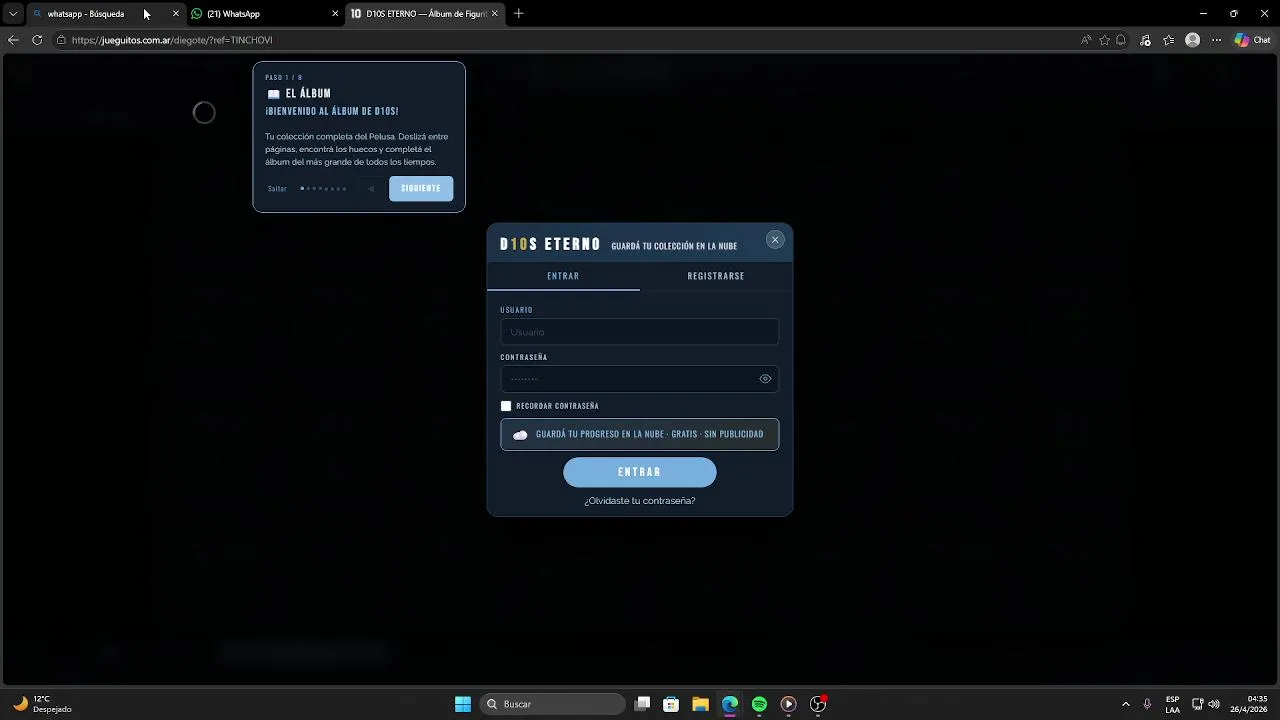Open Spotify from the taskbar
This screenshot has width=1280, height=720.
[759, 704]
